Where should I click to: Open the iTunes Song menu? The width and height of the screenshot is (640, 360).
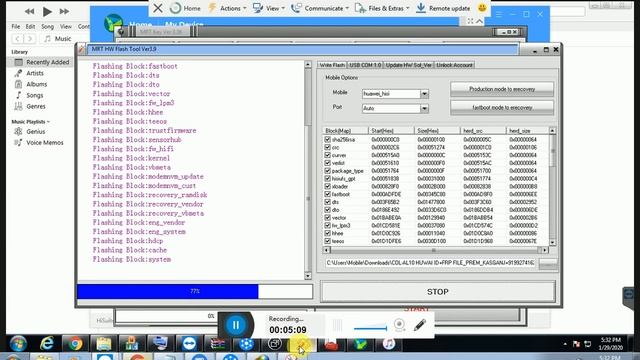[47, 27]
